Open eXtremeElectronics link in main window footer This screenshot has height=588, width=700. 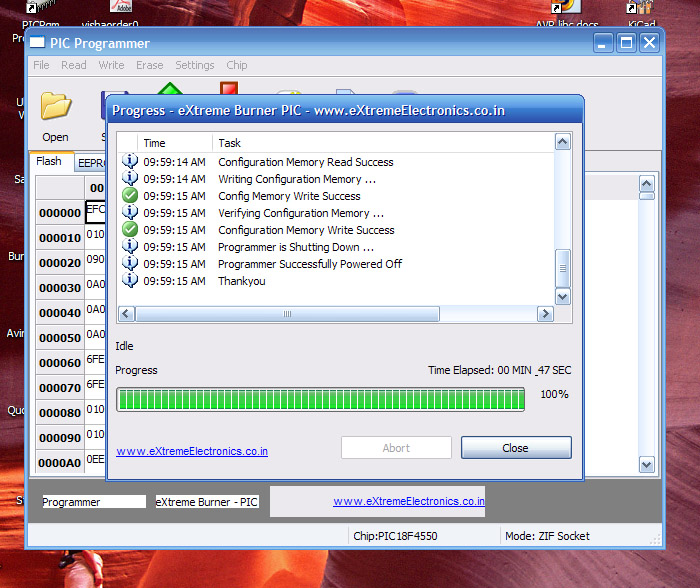(x=409, y=501)
